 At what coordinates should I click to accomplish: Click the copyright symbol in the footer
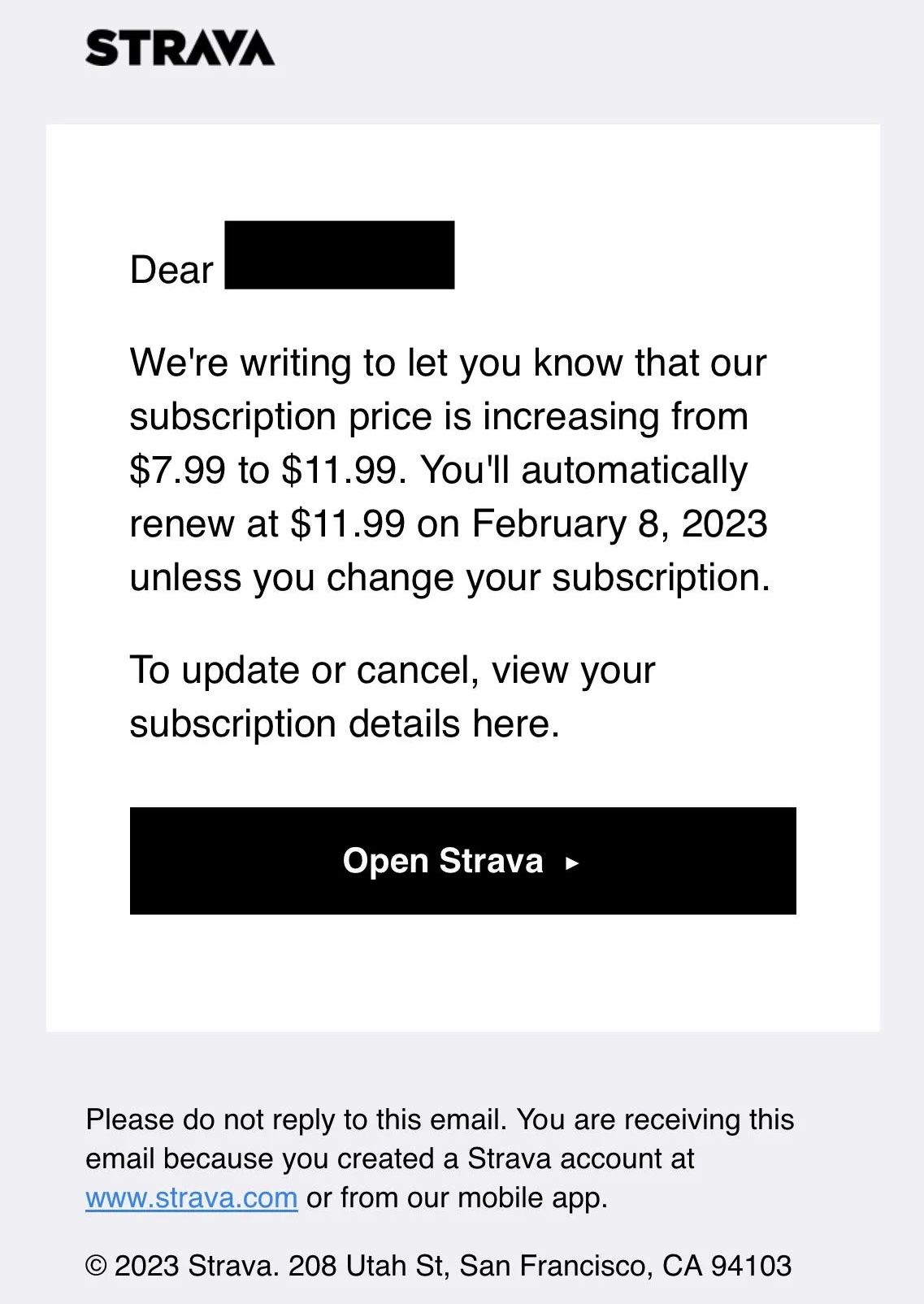pos(96,1266)
